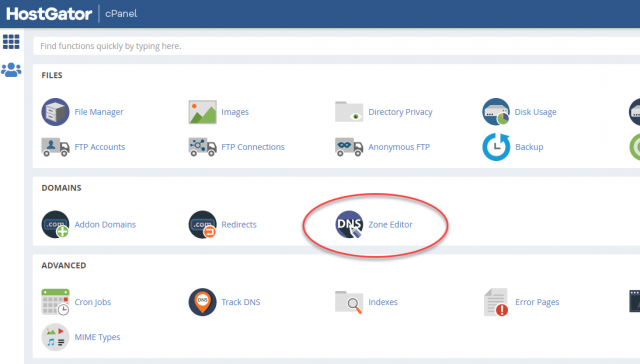640x364 pixels.
Task: Click the Images icon
Action: pos(202,112)
